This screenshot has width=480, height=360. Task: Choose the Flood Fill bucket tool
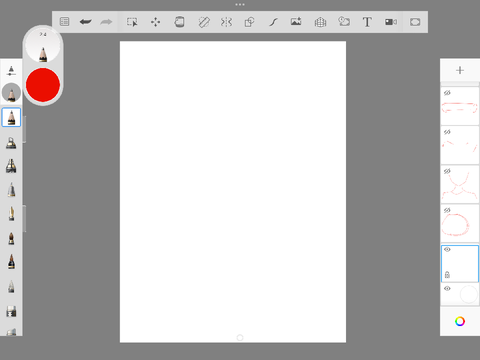point(179,22)
